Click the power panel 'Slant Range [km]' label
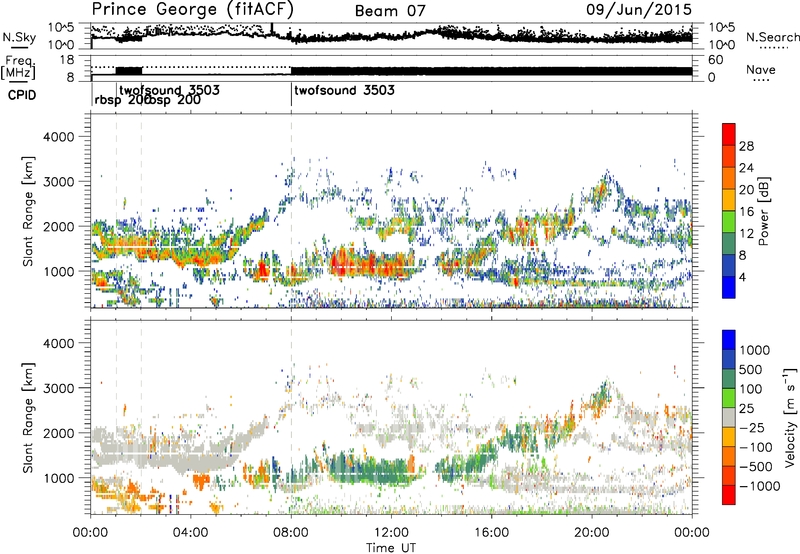The height and width of the screenshot is (554, 800). [29, 211]
